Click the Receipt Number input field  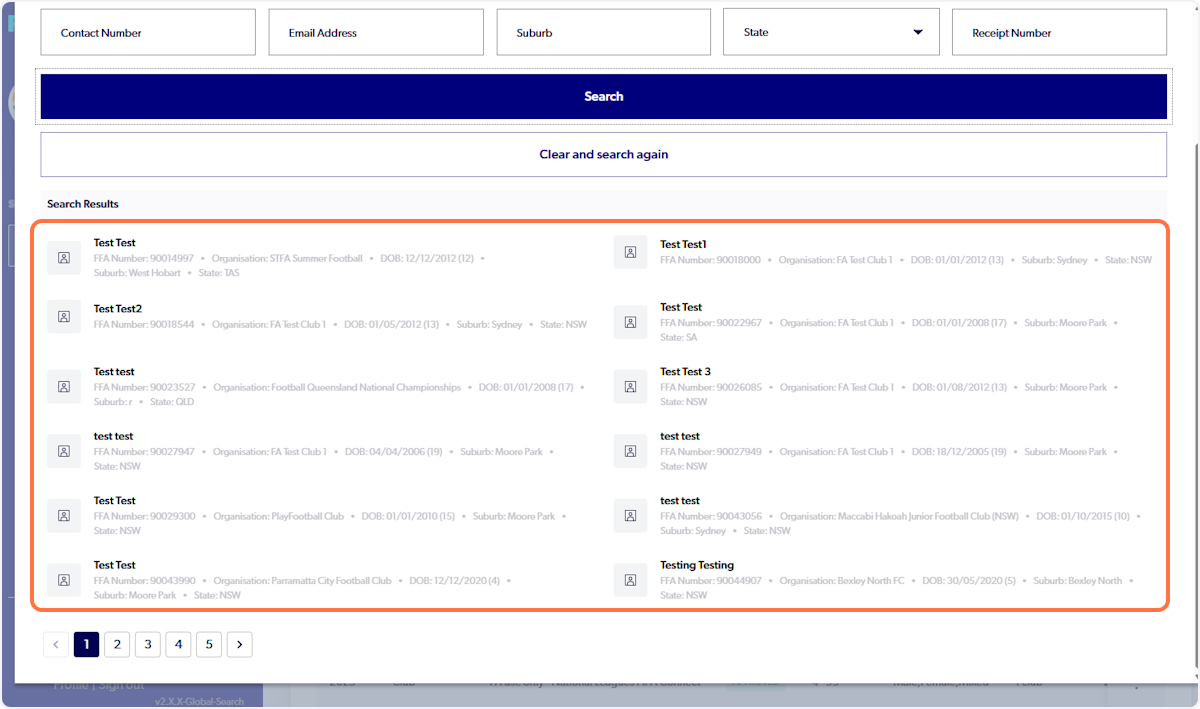[1059, 31]
